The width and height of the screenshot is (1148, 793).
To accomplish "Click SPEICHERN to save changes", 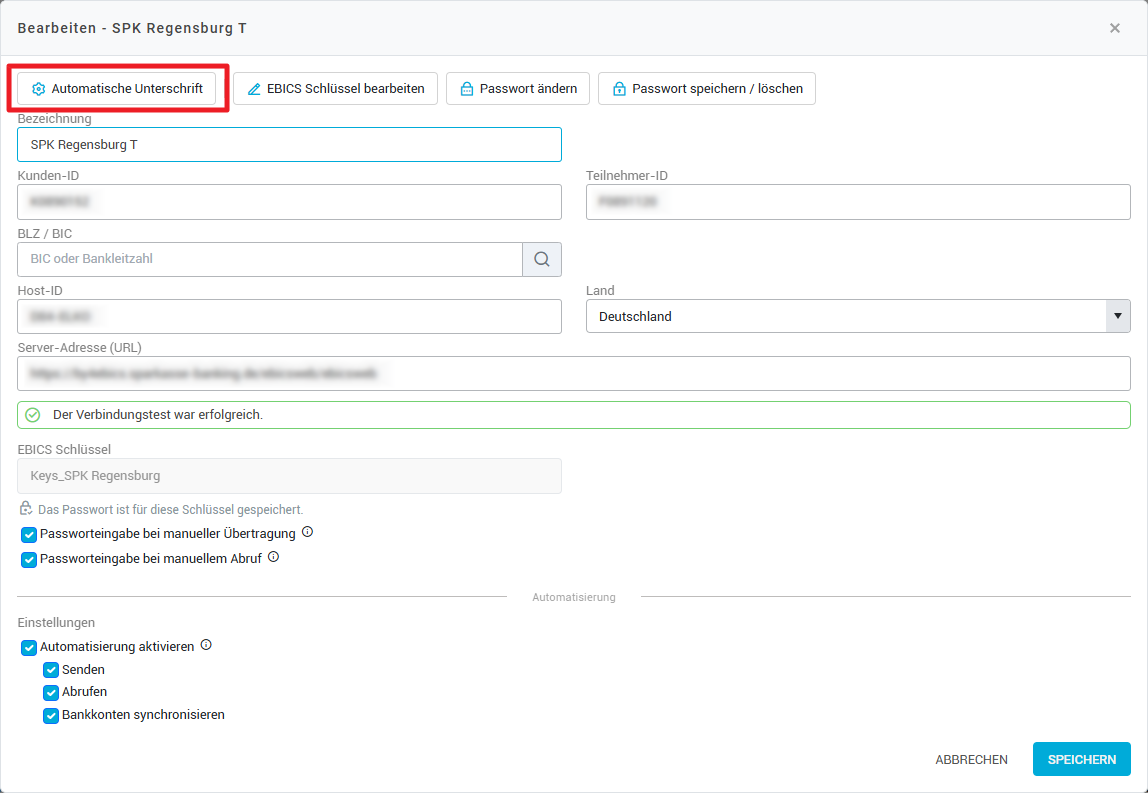I will click(x=1081, y=759).
